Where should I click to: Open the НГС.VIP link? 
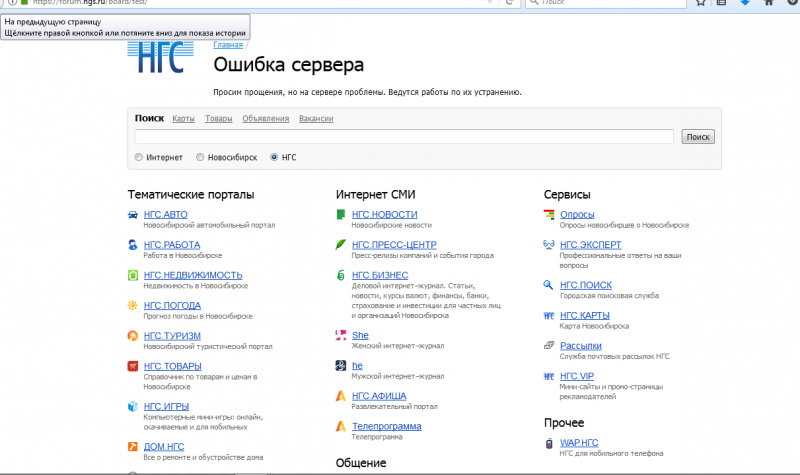coord(577,377)
